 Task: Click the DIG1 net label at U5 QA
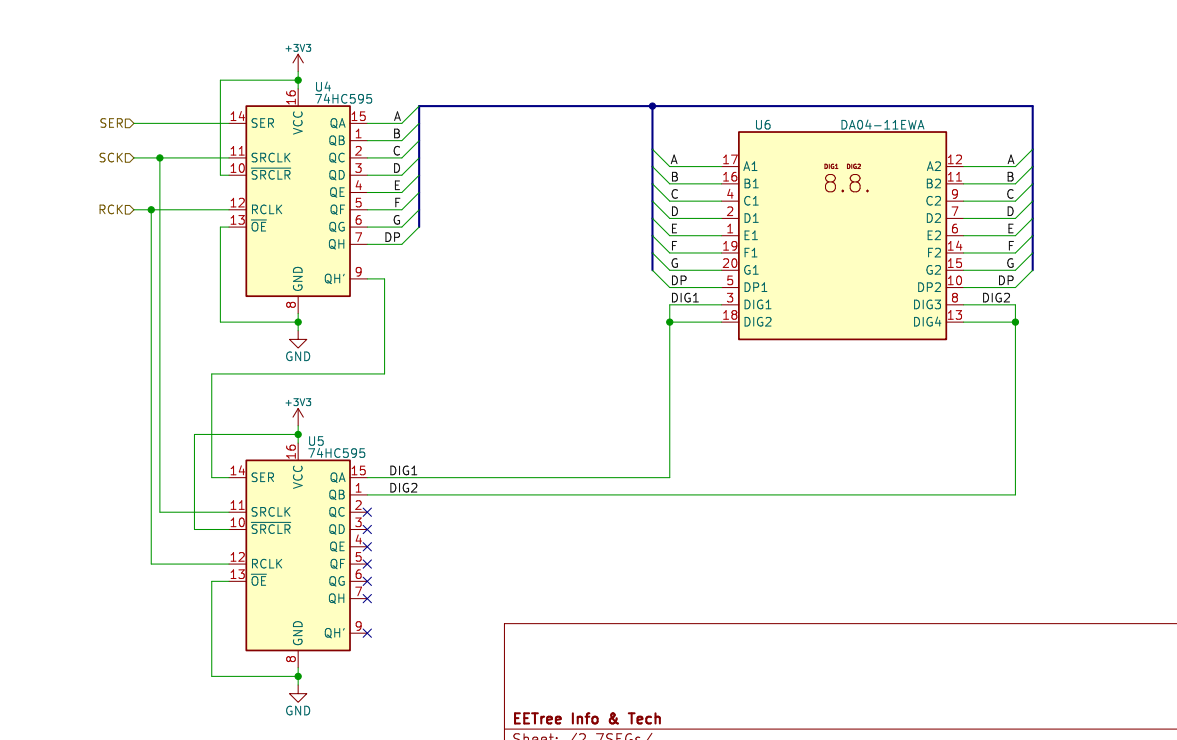[x=403, y=471]
